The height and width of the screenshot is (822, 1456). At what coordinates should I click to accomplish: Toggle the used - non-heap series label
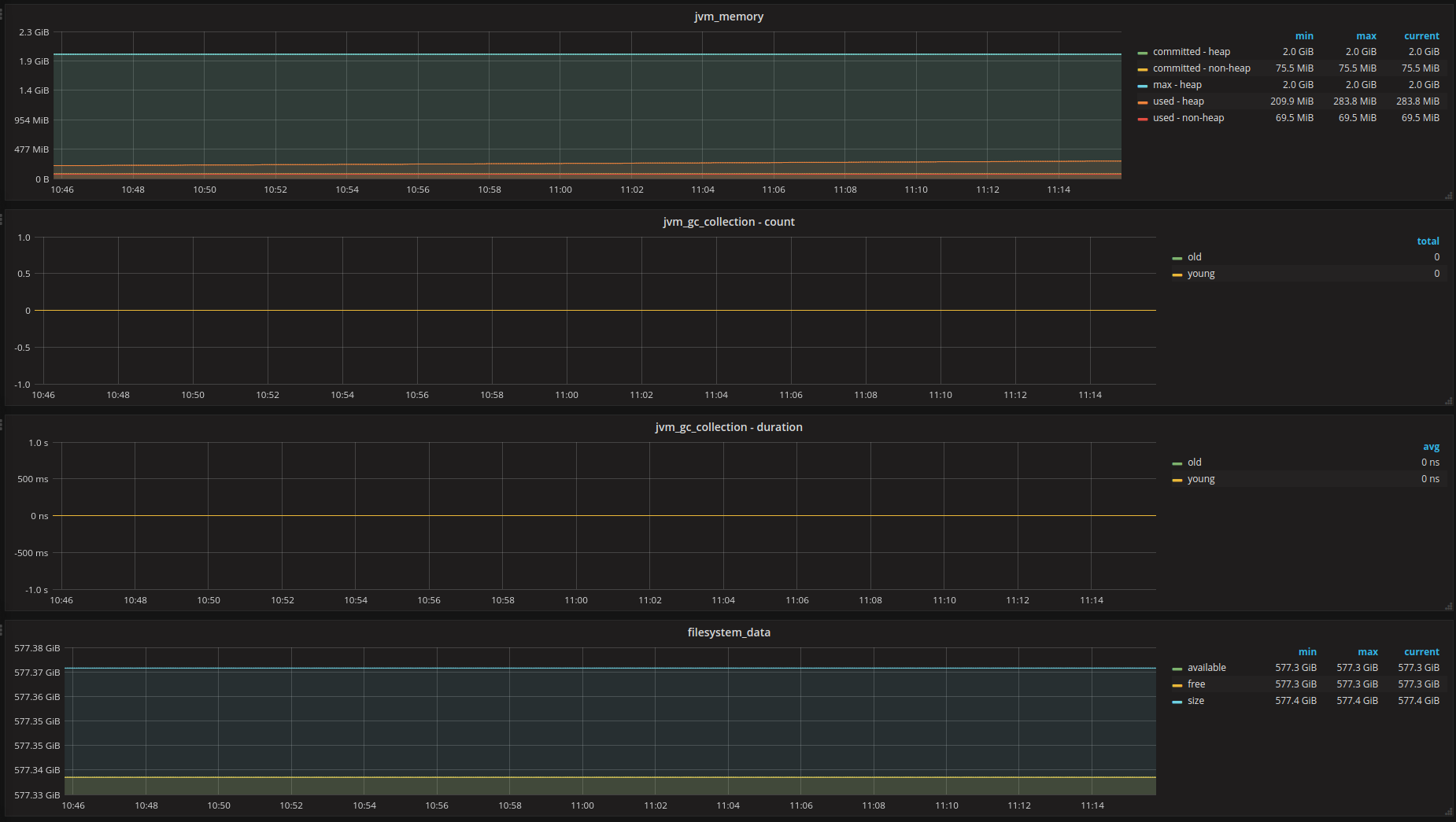(x=1188, y=118)
